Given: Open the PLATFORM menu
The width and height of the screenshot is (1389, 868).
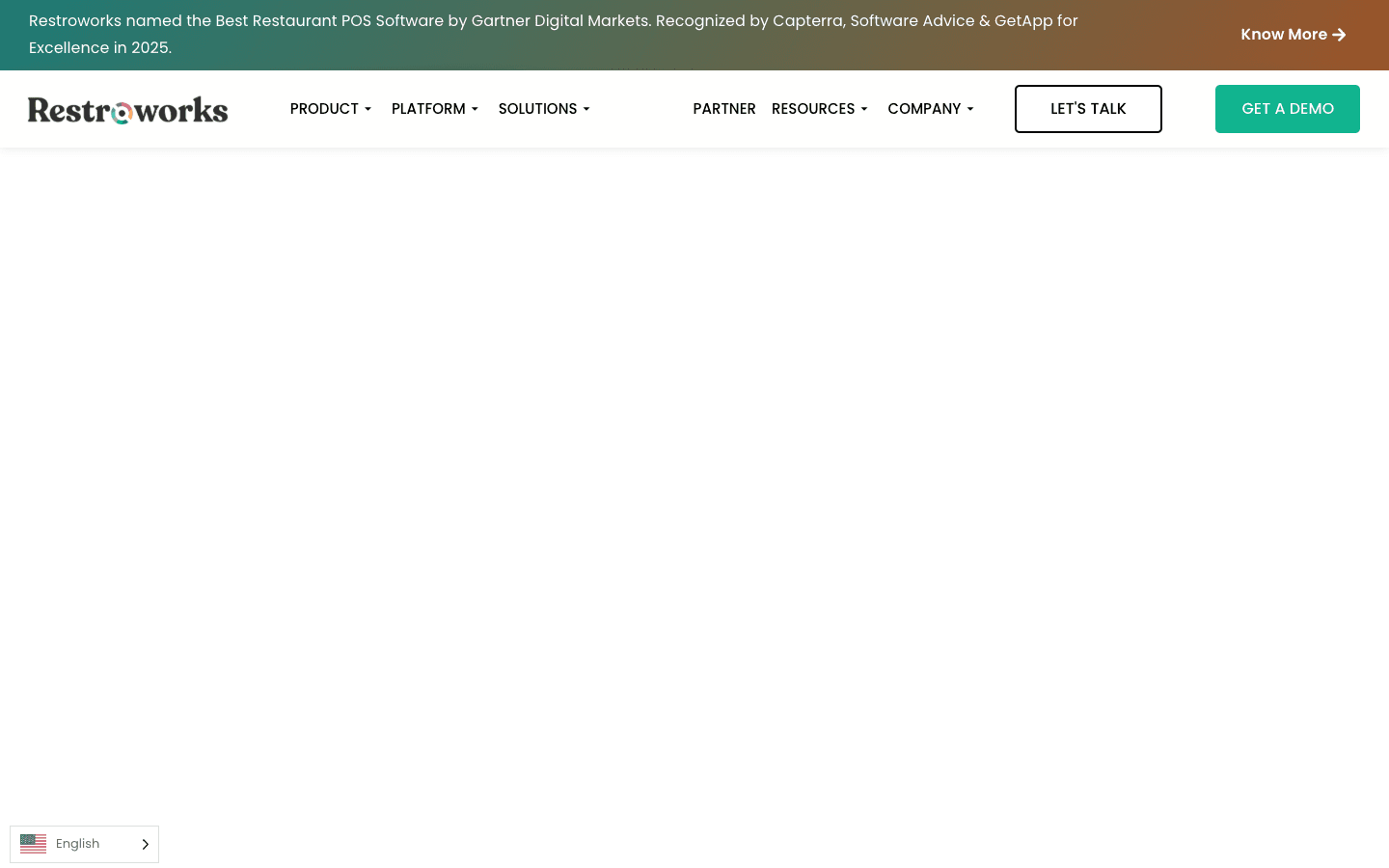Looking at the screenshot, I should tap(428, 109).
